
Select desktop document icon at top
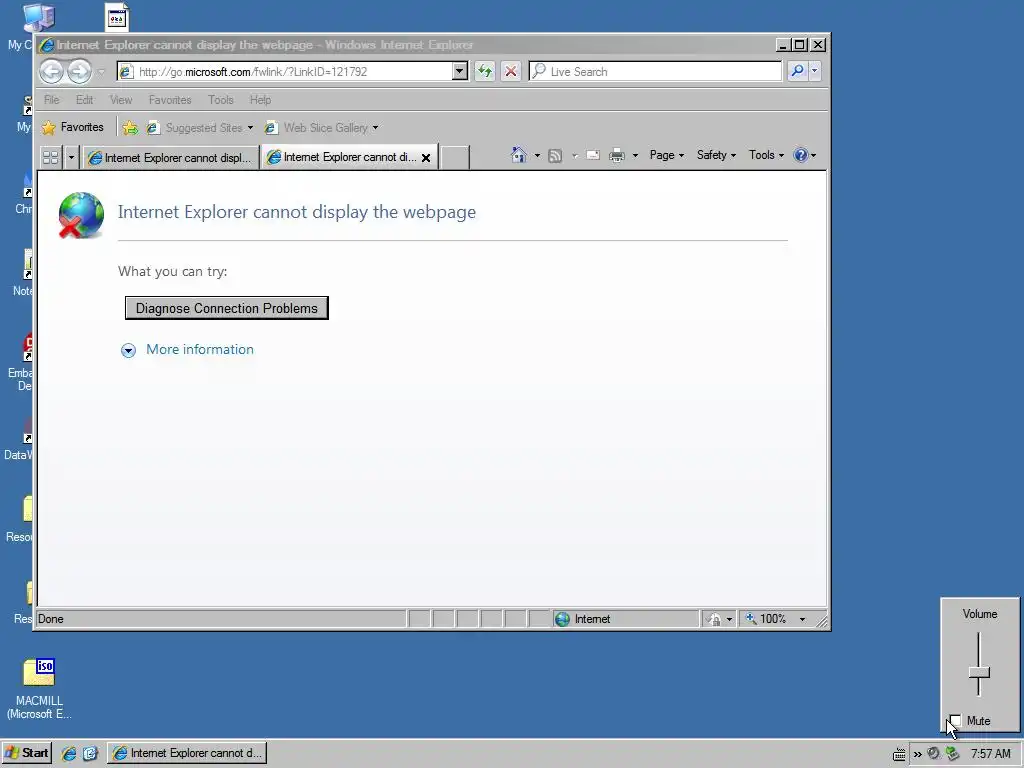pyautogui.click(x=117, y=18)
